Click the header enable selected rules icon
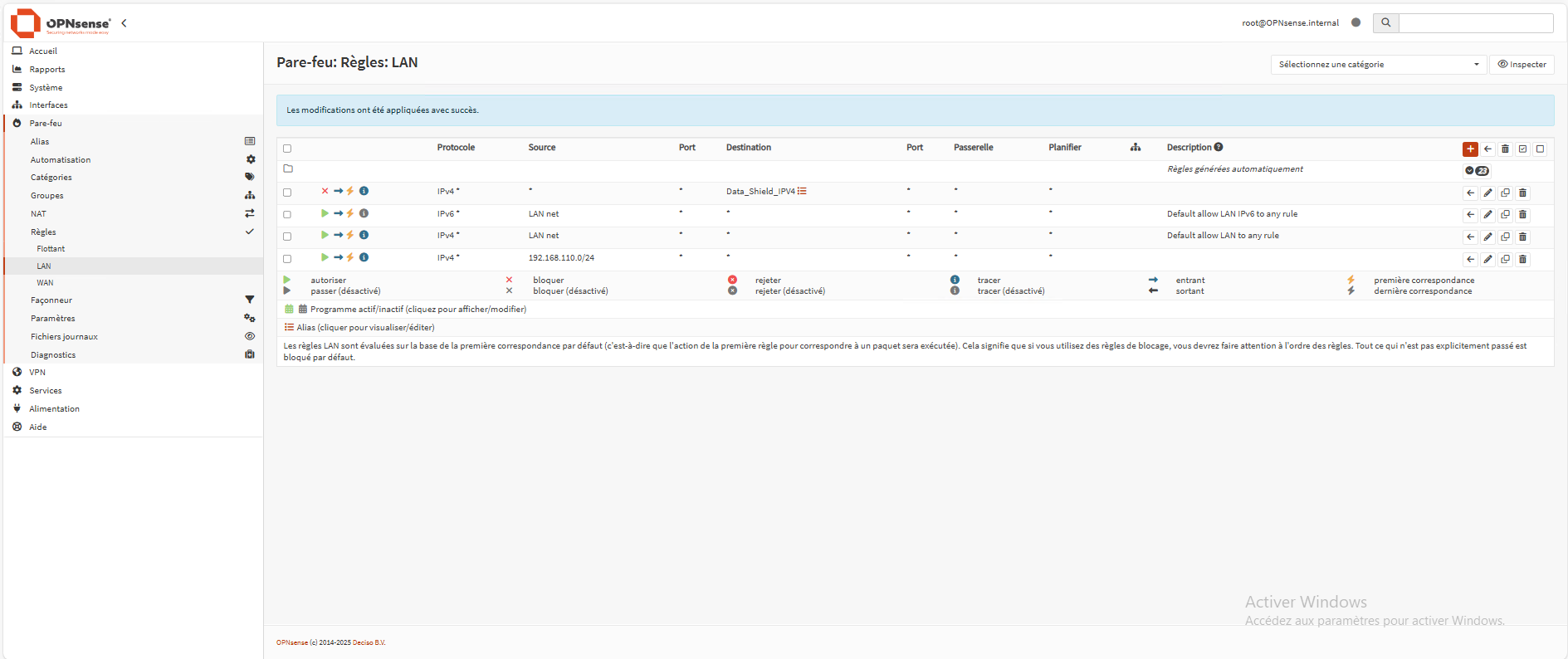The image size is (1568, 659). click(1522, 149)
